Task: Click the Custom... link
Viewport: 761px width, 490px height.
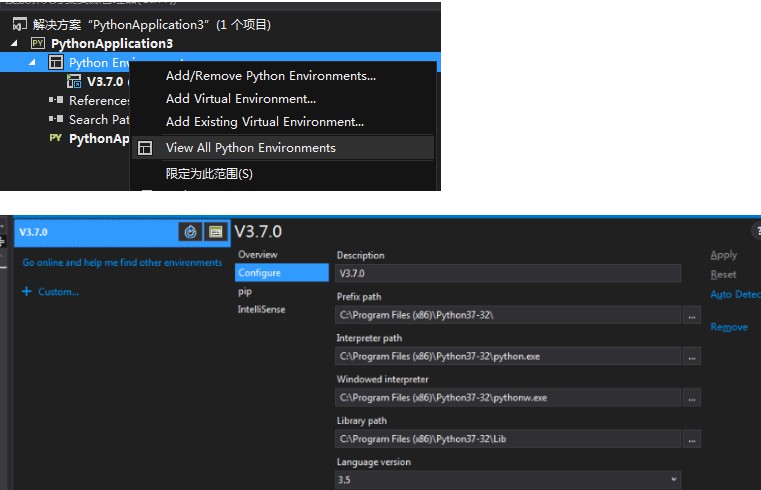Action: click(x=58, y=292)
